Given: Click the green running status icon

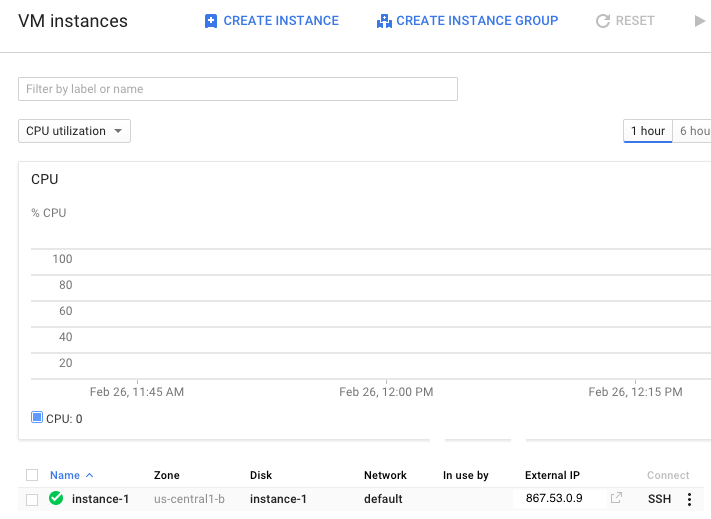Looking at the screenshot, I should [56, 498].
